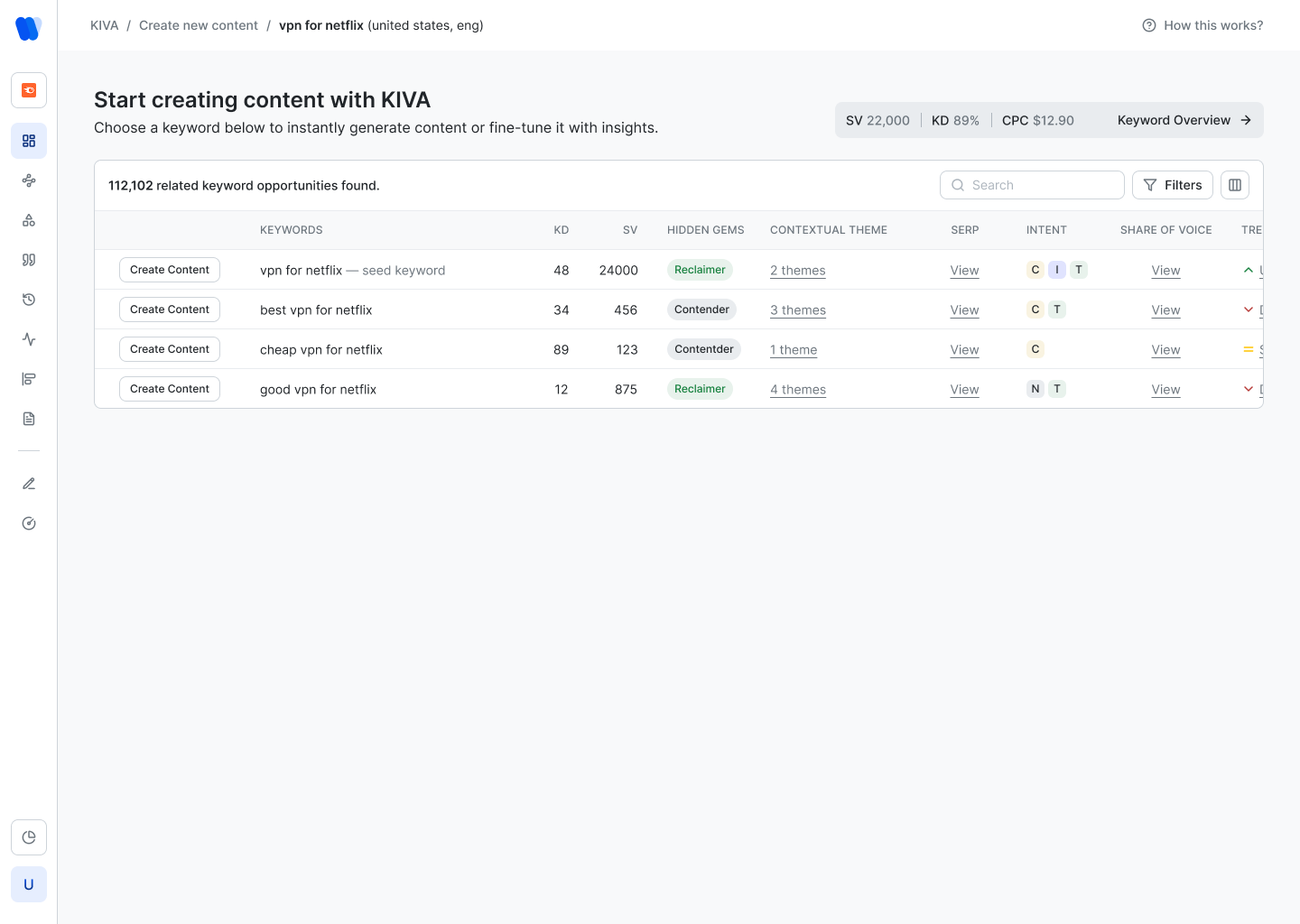This screenshot has width=1300, height=924.
Task: Open 3 themes for best vpn for netflix
Action: 798,310
